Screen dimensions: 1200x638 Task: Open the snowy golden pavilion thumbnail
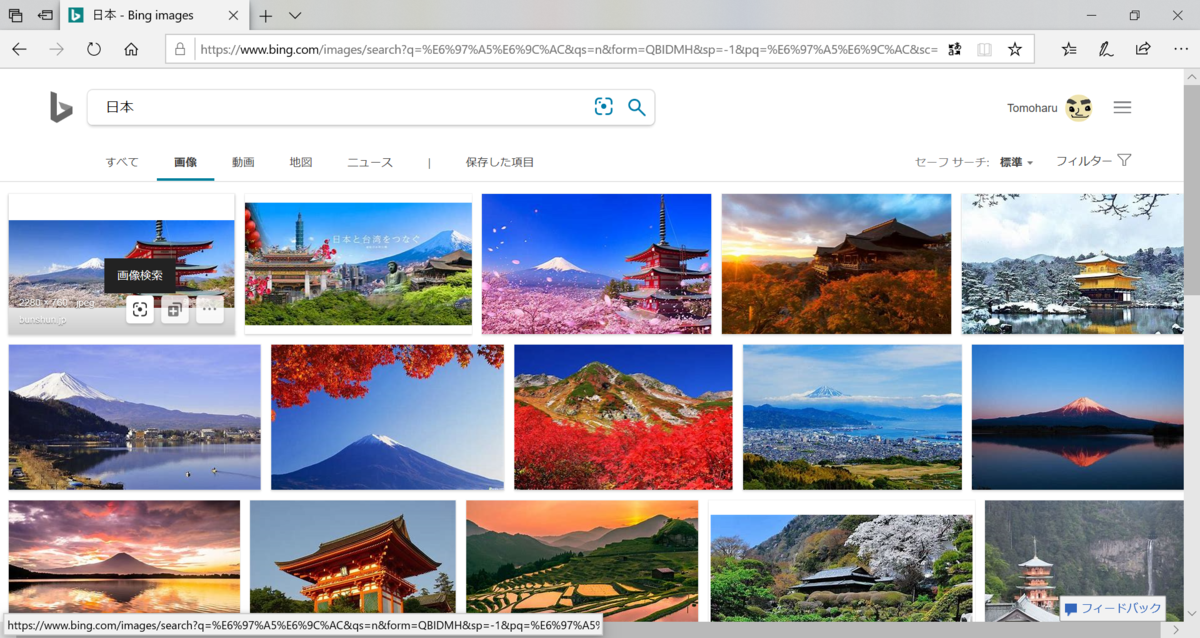[x=1072, y=264]
